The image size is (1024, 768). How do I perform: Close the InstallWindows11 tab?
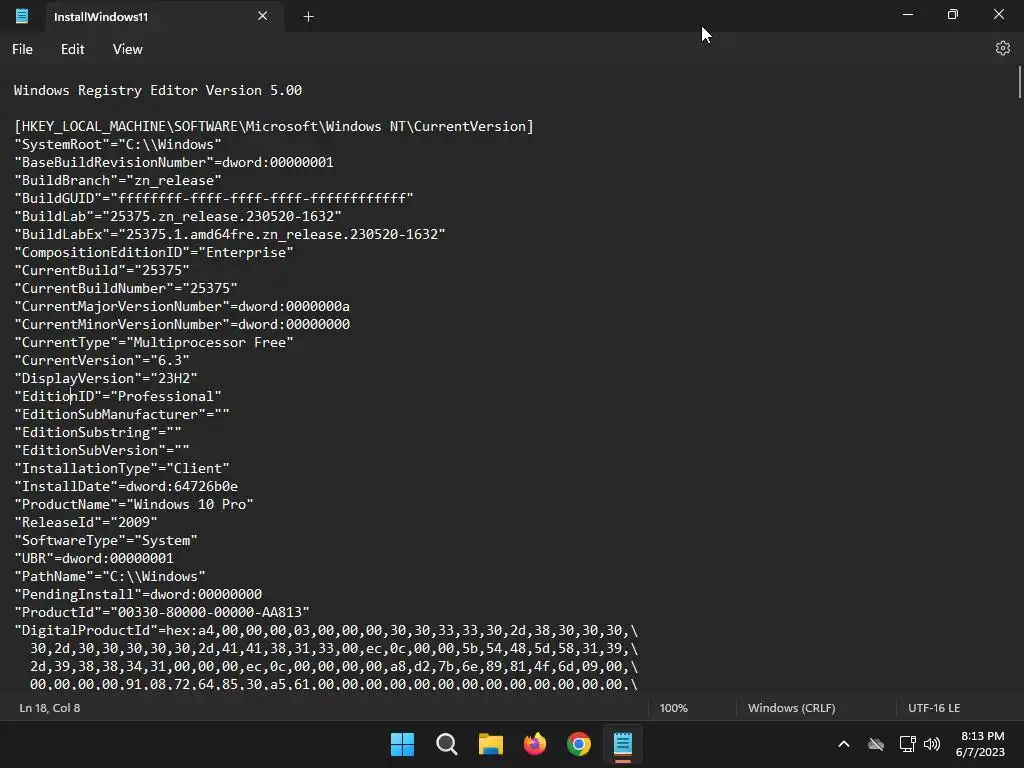tap(263, 16)
